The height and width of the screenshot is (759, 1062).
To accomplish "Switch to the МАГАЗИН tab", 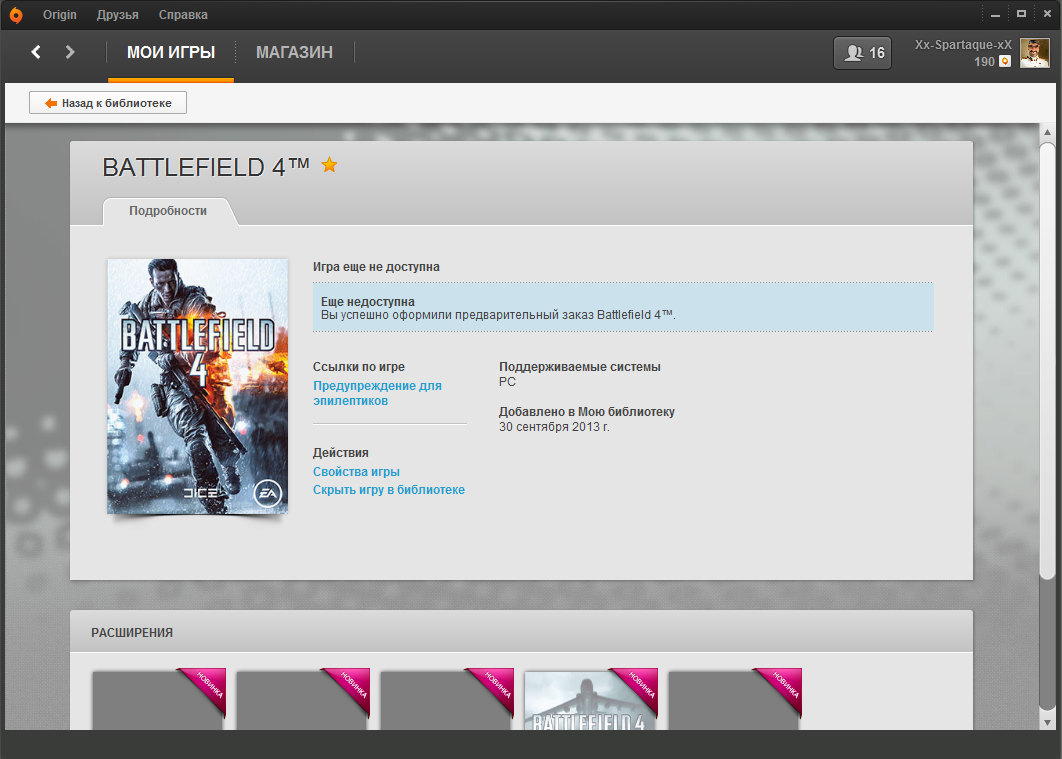I will tap(294, 53).
